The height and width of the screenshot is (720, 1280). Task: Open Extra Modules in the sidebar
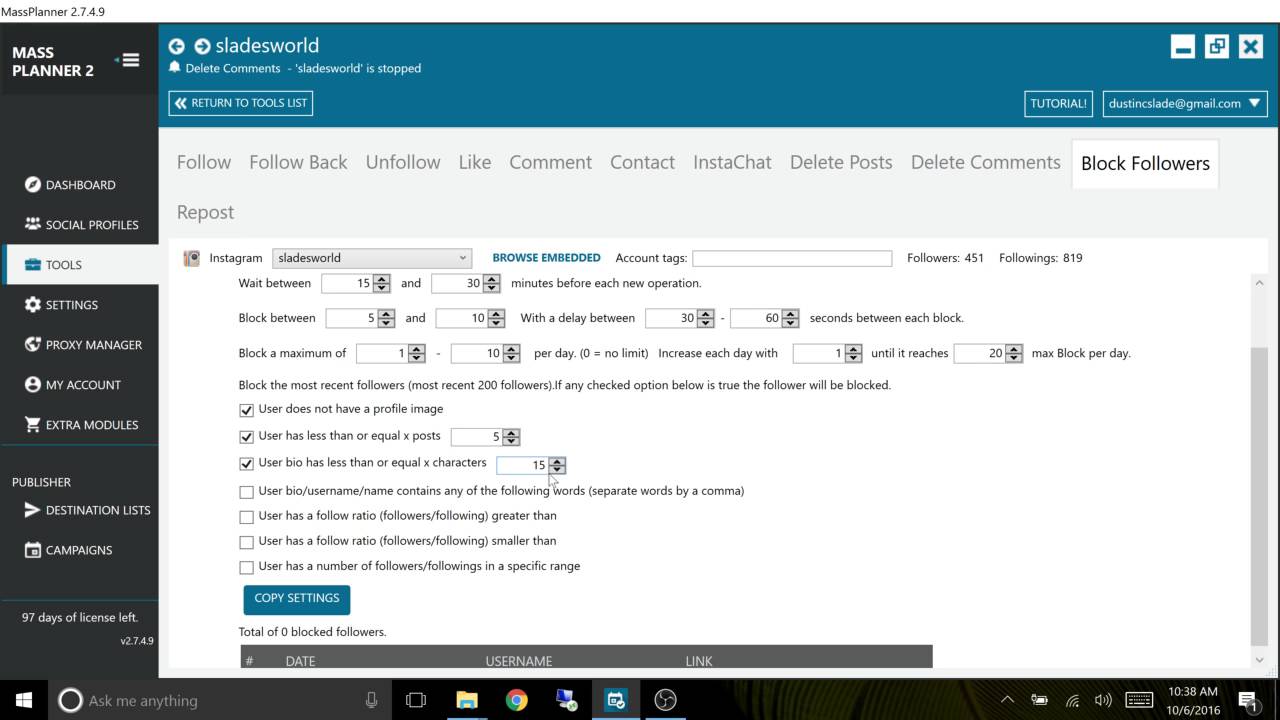(81, 425)
